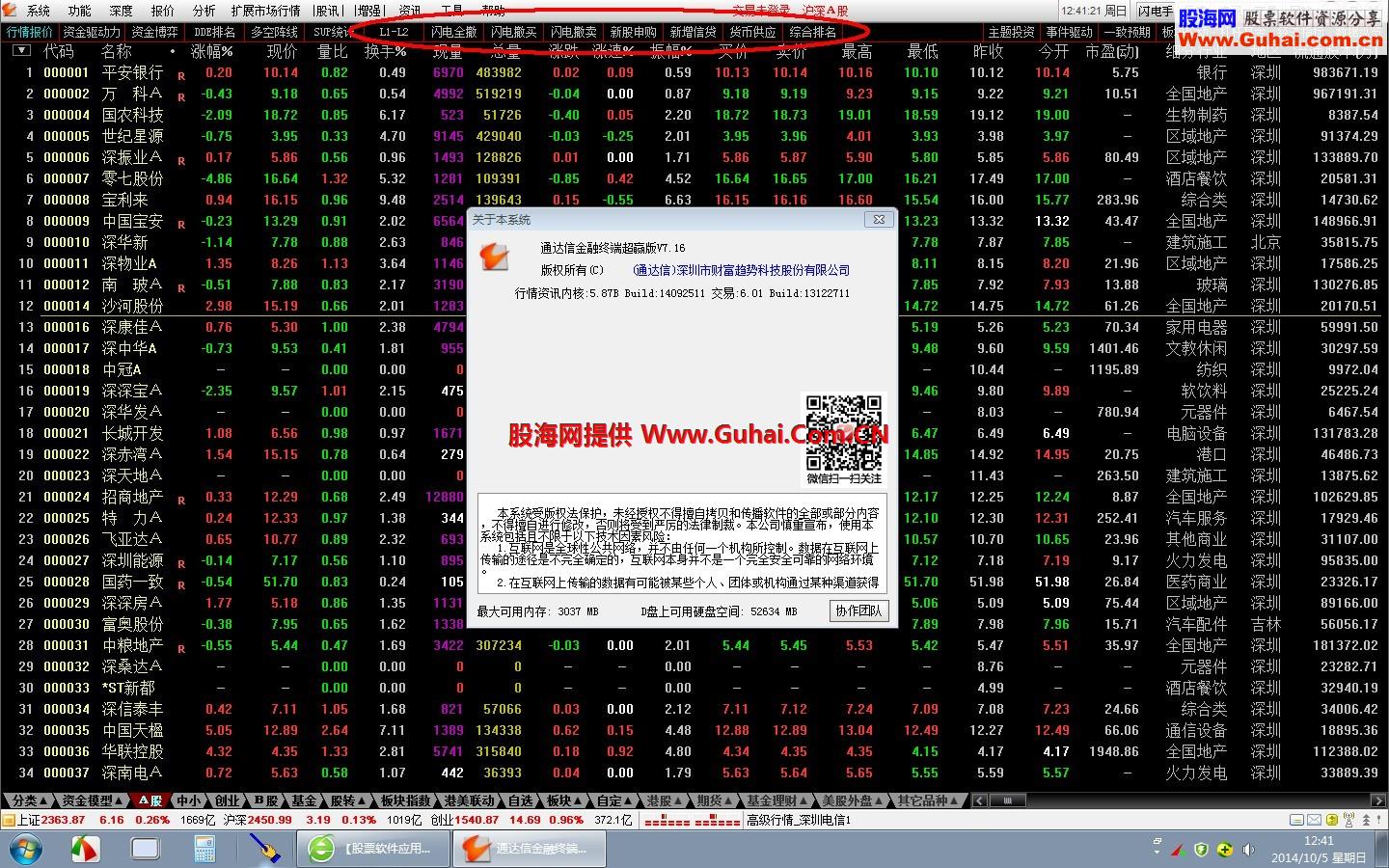Viewport: 1389px width, 868px height.
Task: Open the 系统 menu
Action: tap(39, 11)
